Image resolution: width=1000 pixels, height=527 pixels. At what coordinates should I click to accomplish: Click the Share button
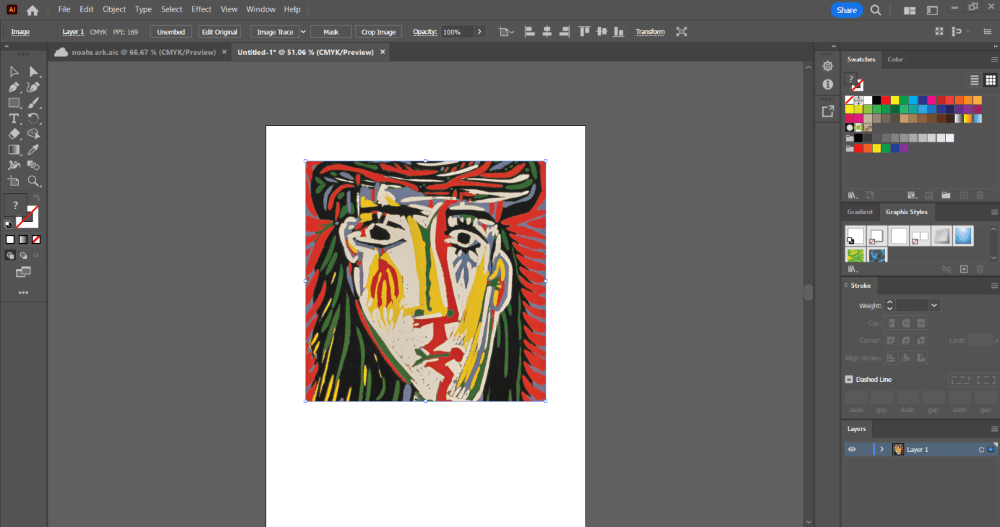pos(846,10)
